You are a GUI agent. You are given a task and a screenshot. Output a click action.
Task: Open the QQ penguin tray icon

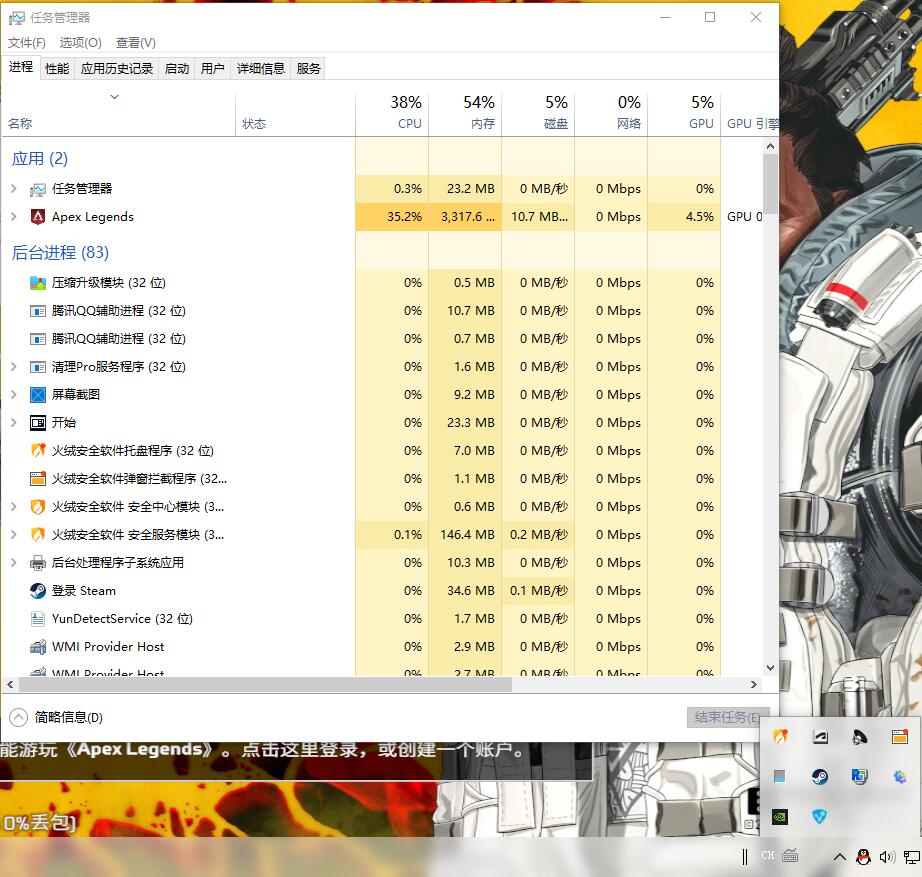click(864, 857)
